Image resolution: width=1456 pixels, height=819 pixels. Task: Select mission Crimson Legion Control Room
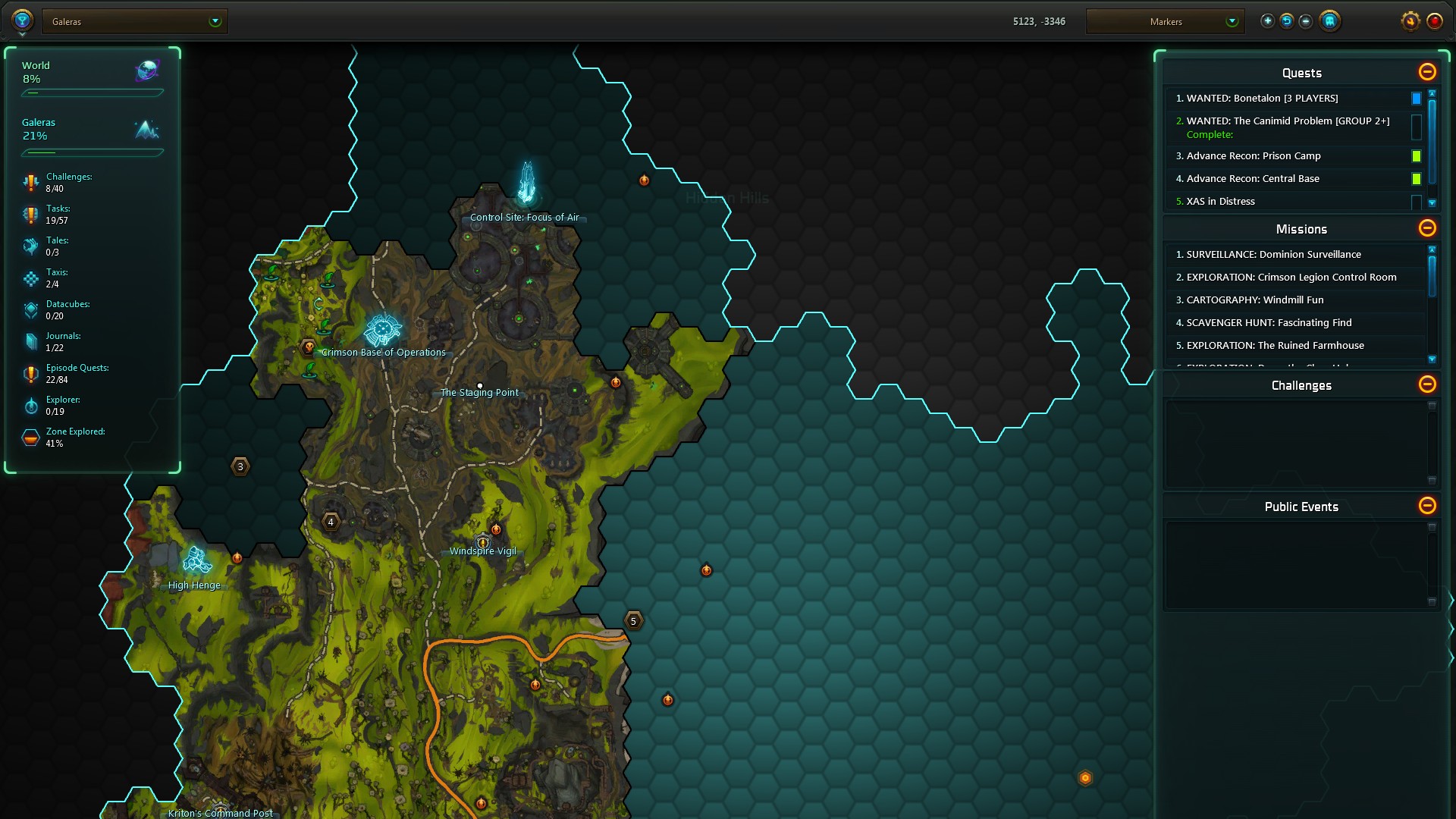(1295, 278)
